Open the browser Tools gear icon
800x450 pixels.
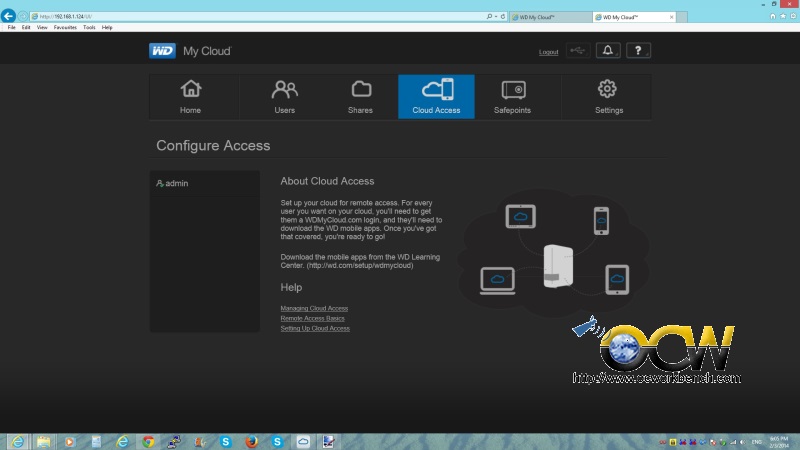coord(793,16)
